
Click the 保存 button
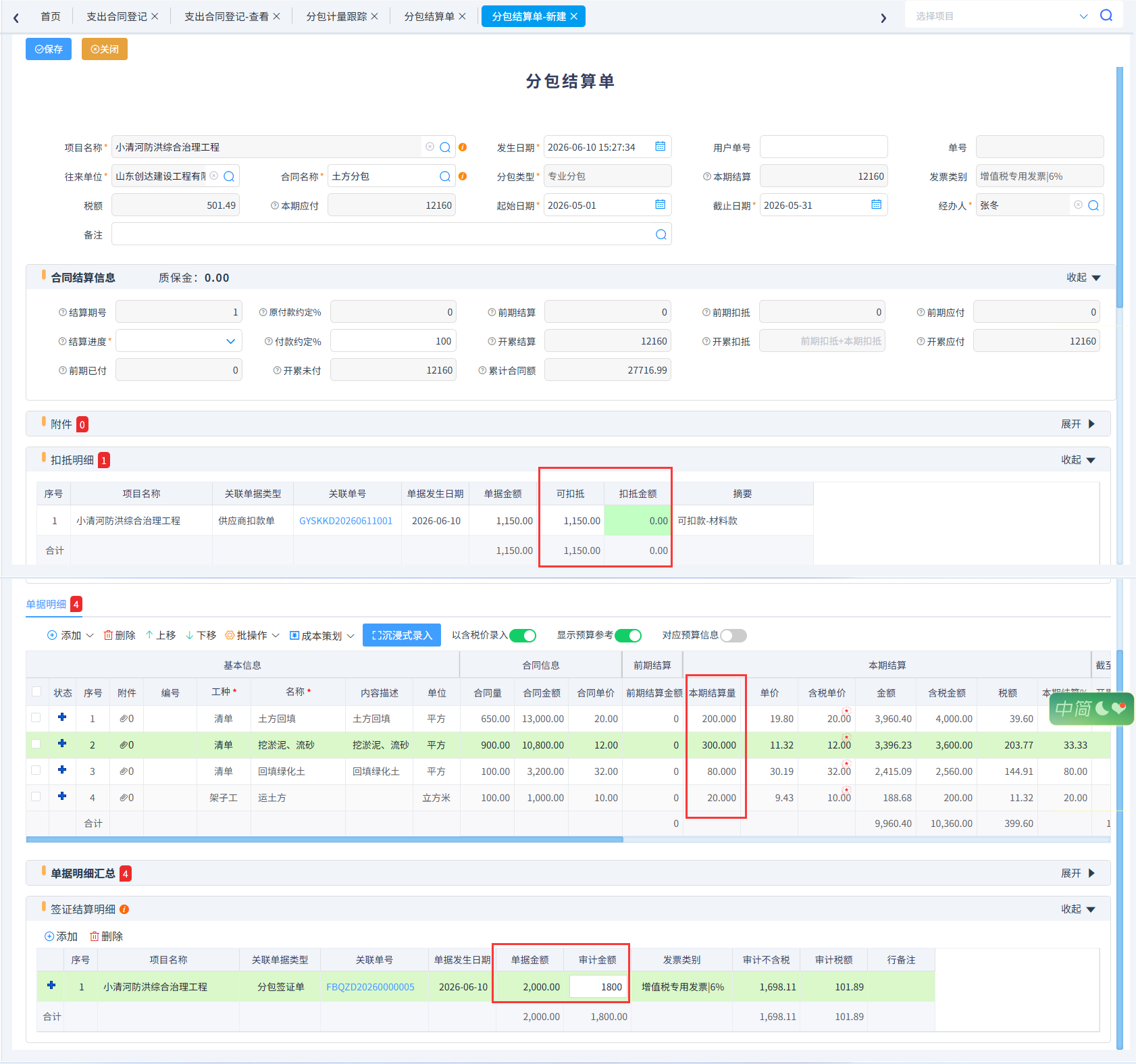pos(49,49)
